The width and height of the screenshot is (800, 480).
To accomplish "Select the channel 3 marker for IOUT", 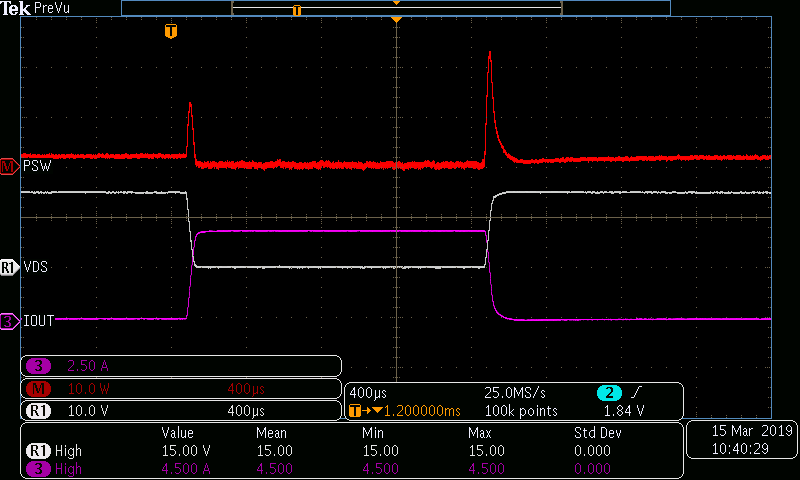I will [9, 321].
